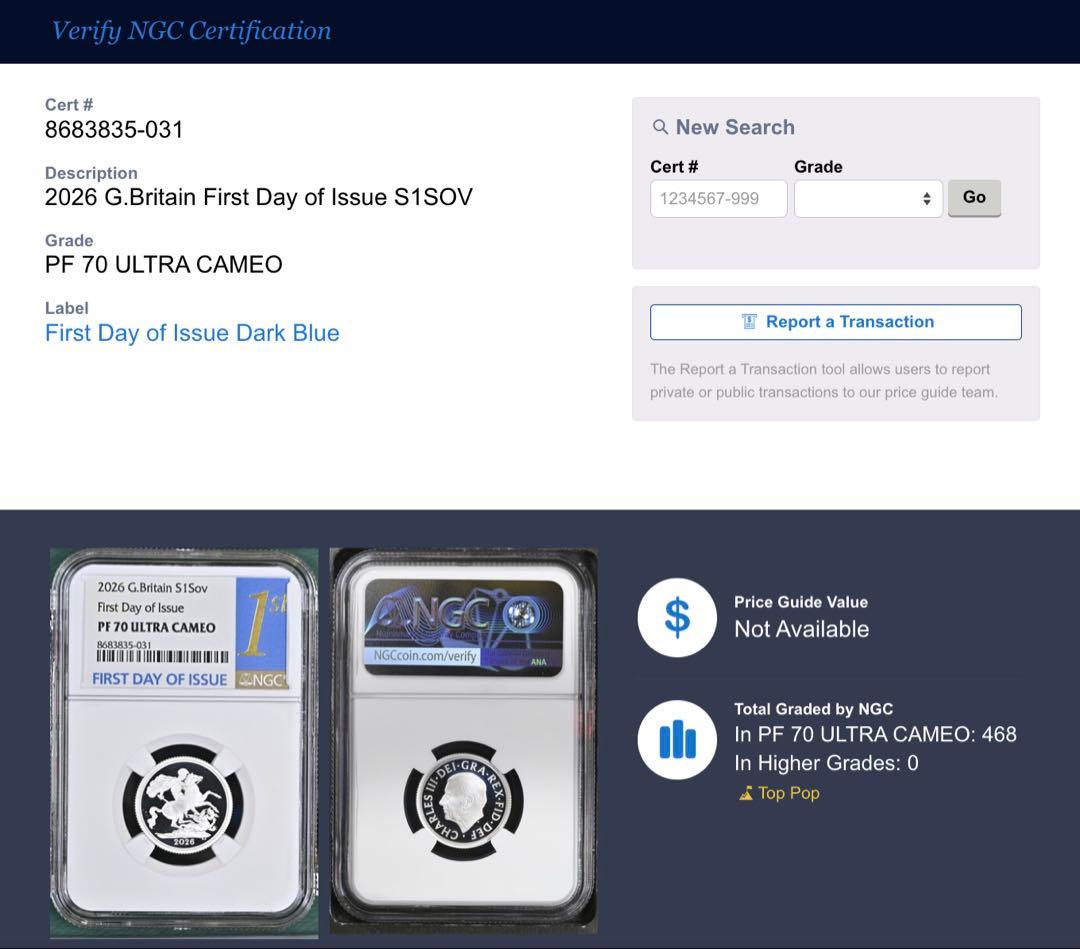Click the dollar sign Price Guide icon

677,617
